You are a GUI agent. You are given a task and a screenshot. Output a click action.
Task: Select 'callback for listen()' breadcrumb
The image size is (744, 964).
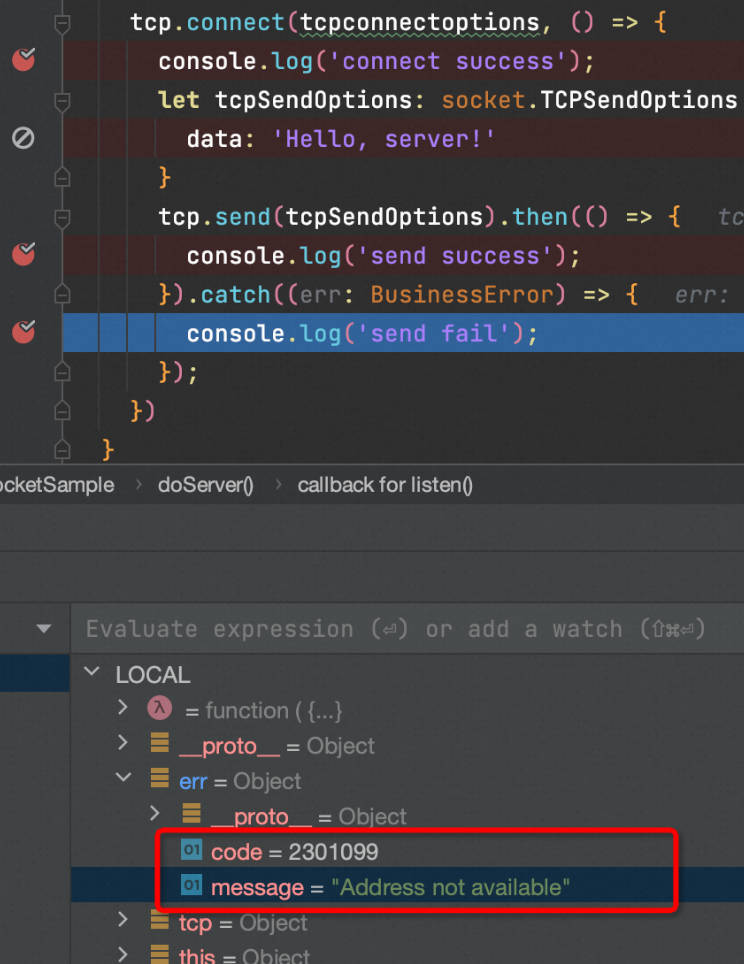[385, 485]
